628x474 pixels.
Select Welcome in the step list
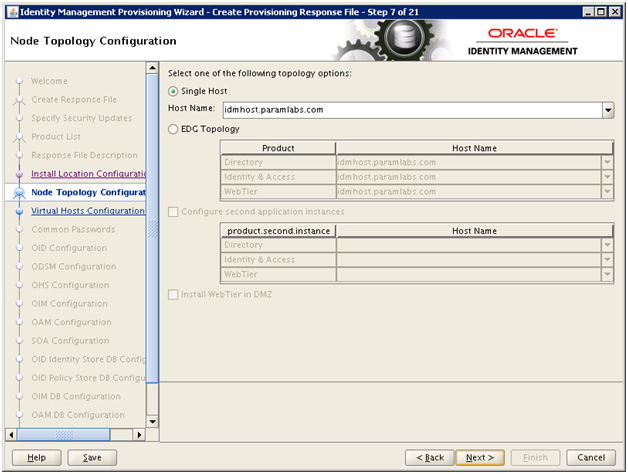49,81
